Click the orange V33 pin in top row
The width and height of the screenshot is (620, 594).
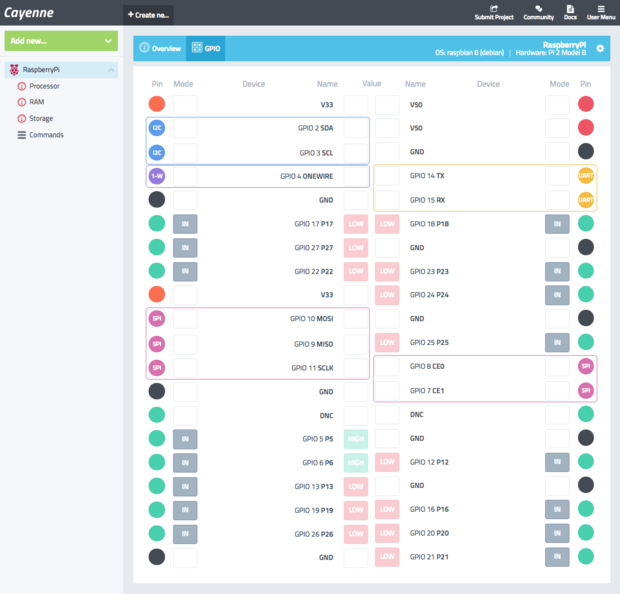point(157,104)
